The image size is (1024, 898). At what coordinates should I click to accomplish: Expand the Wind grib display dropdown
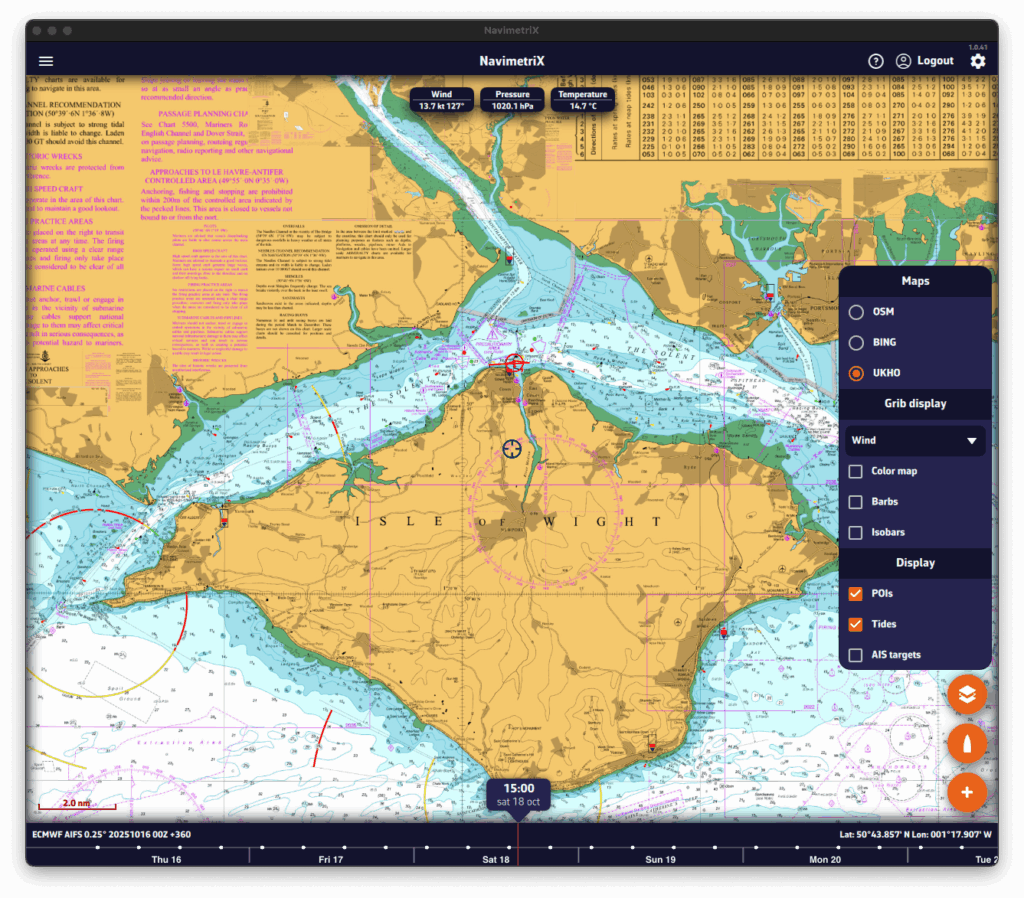click(915, 440)
